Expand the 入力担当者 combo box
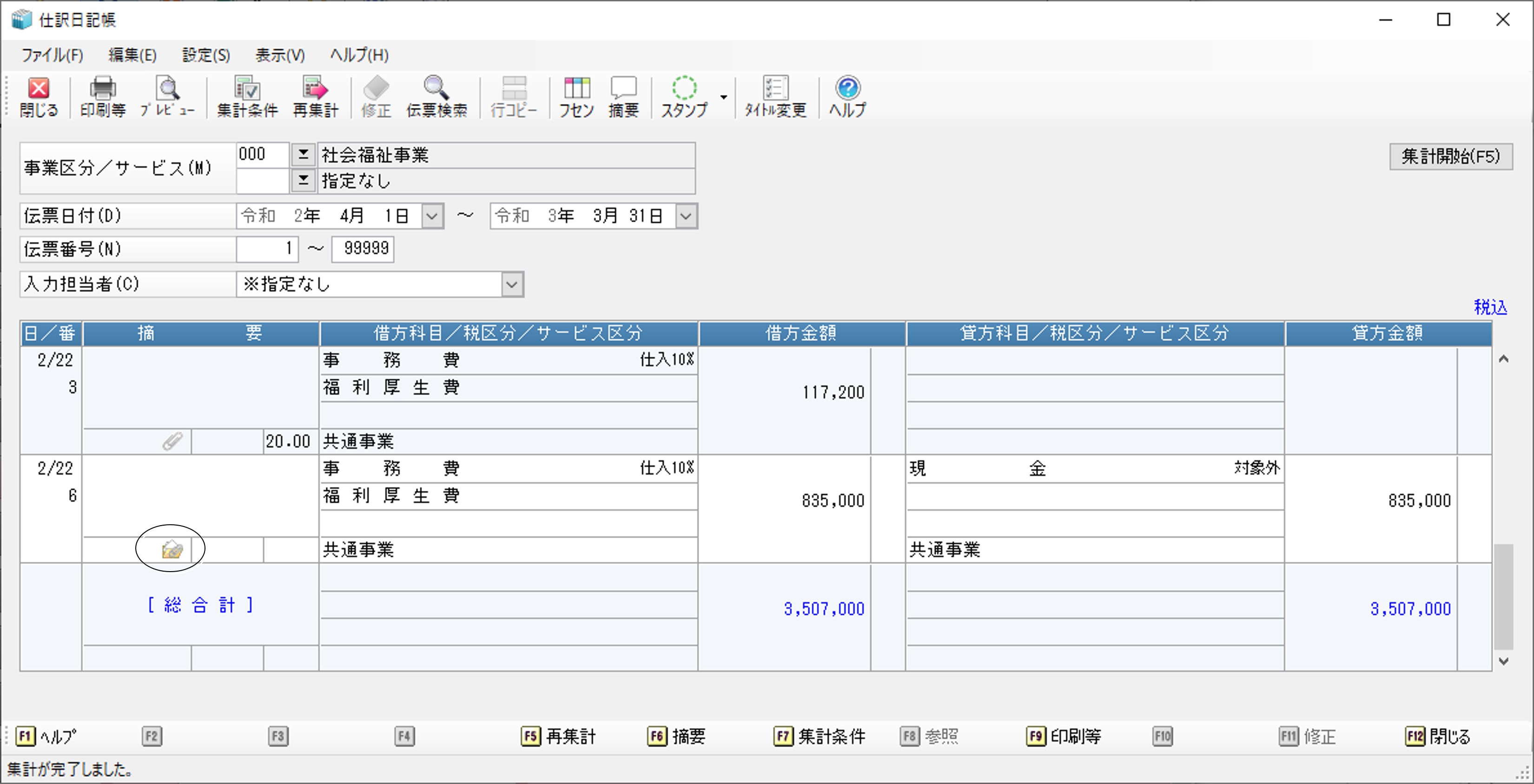 pyautogui.click(x=512, y=284)
